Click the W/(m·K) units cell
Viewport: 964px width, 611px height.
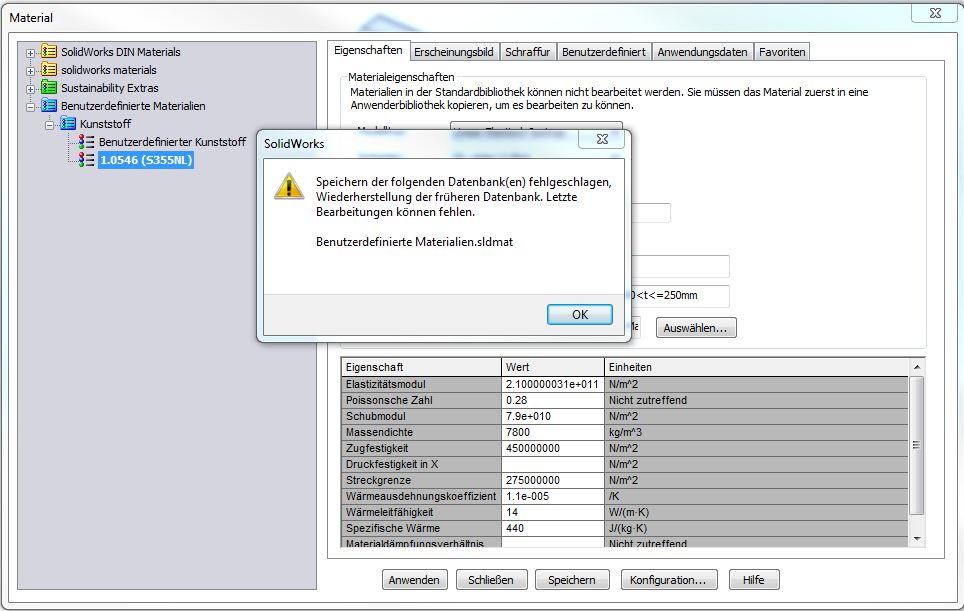pyautogui.click(x=756, y=512)
